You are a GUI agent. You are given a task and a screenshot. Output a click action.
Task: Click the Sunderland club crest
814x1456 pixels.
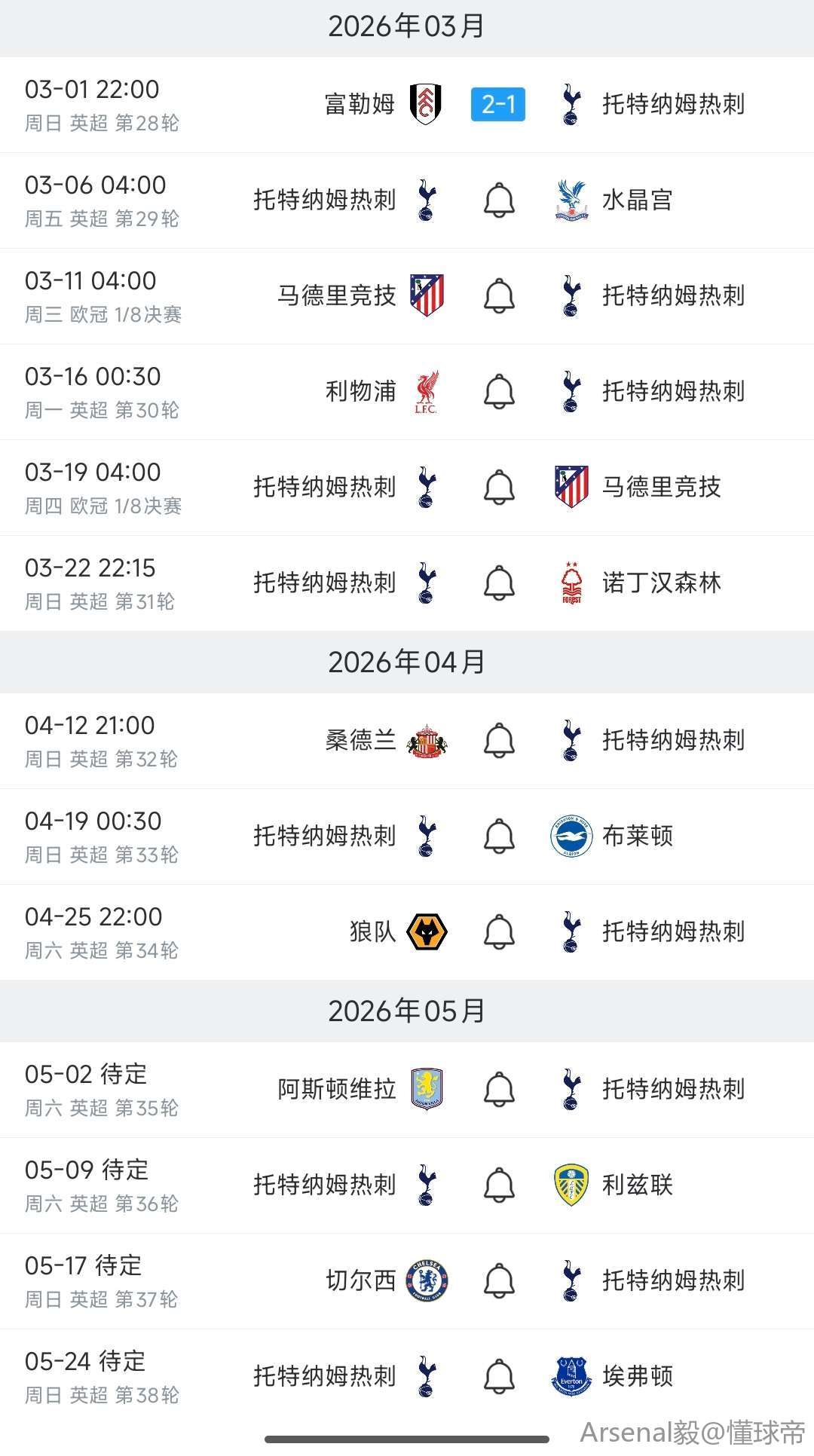(x=426, y=740)
